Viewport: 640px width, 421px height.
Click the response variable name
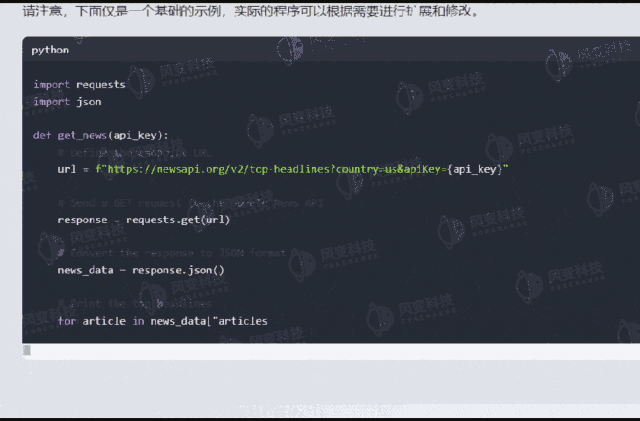(82, 220)
